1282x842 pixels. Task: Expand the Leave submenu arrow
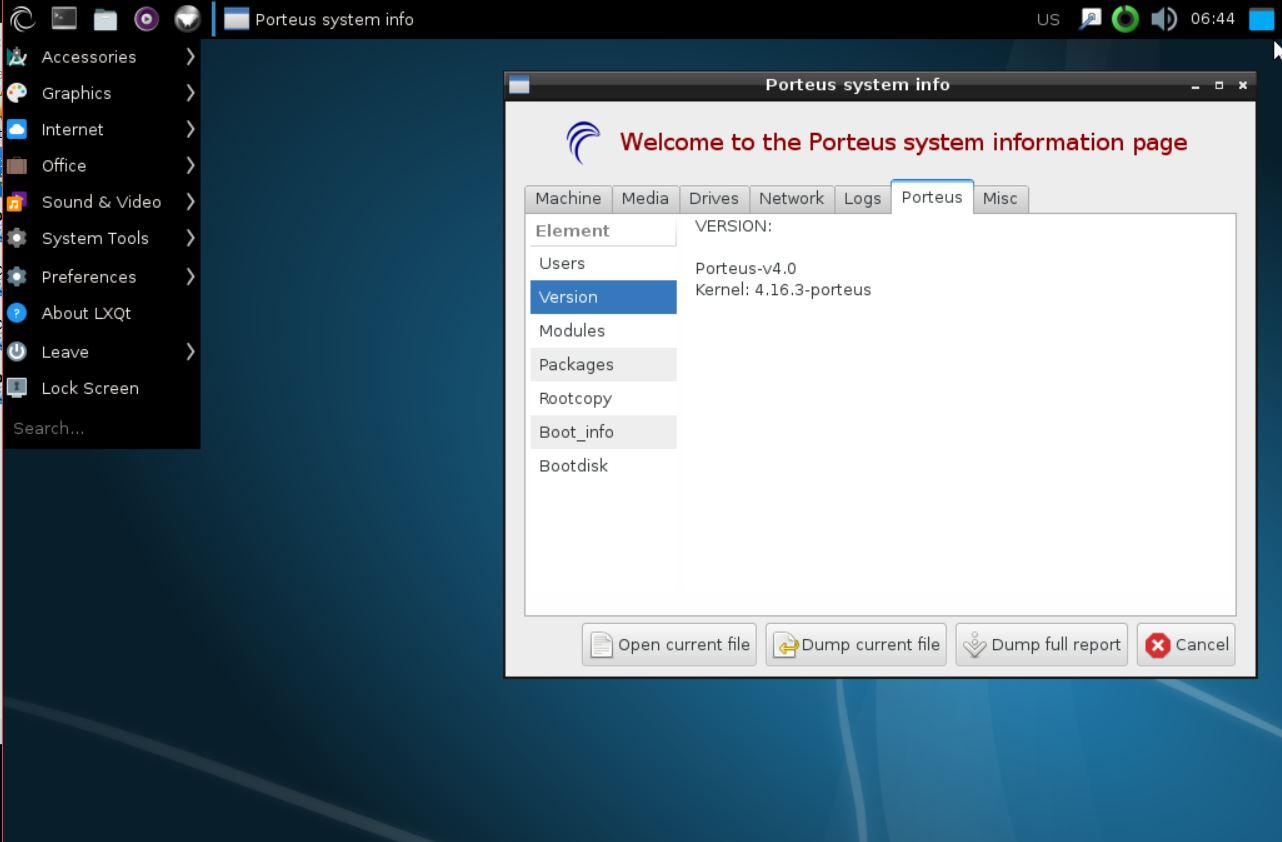tap(190, 352)
